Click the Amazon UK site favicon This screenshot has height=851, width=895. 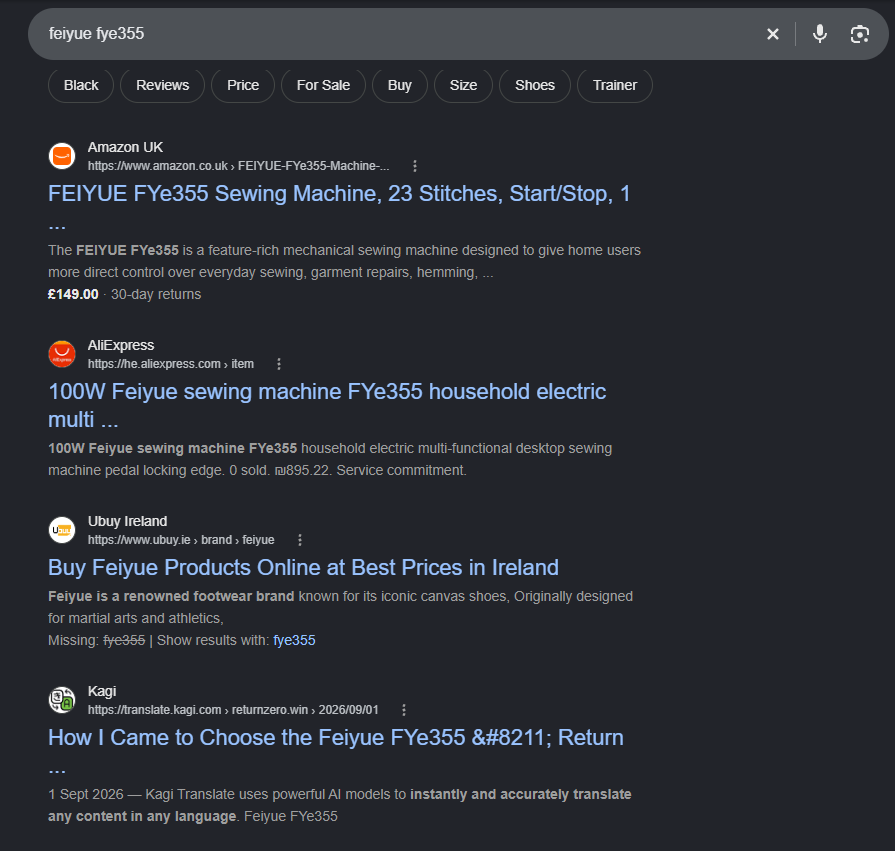(x=62, y=156)
